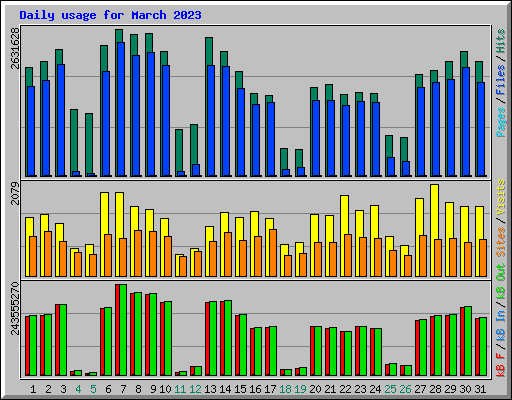
Task: Click day label '24' on the x-axis
Action: pyautogui.click(x=375, y=389)
